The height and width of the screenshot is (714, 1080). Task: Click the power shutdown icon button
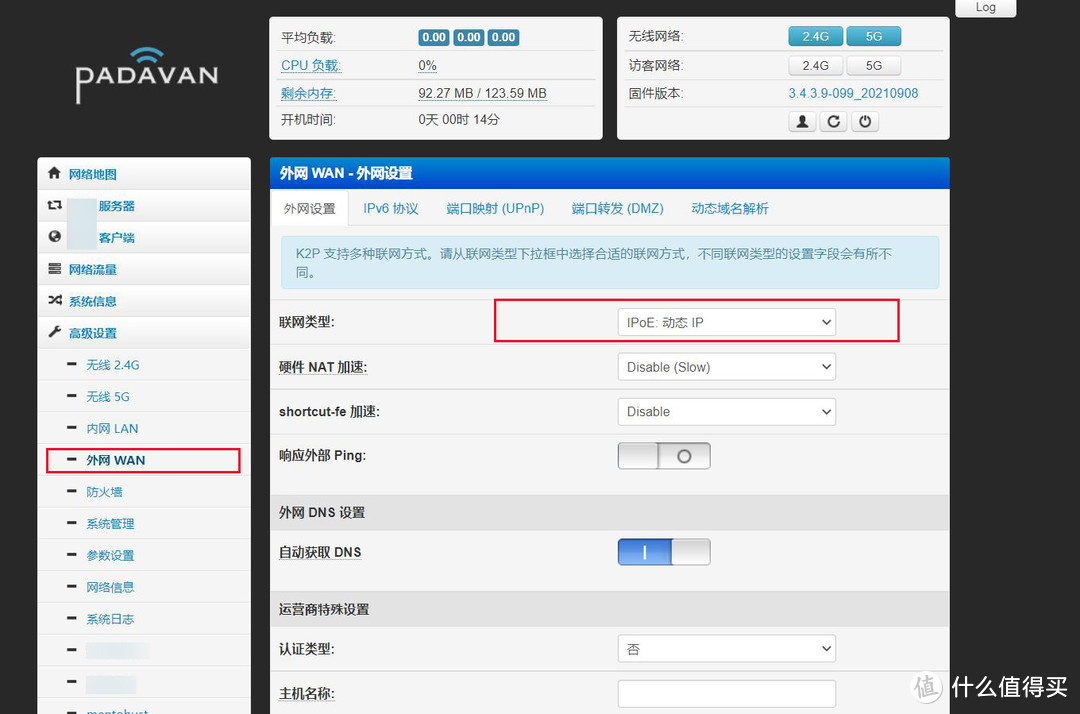865,122
